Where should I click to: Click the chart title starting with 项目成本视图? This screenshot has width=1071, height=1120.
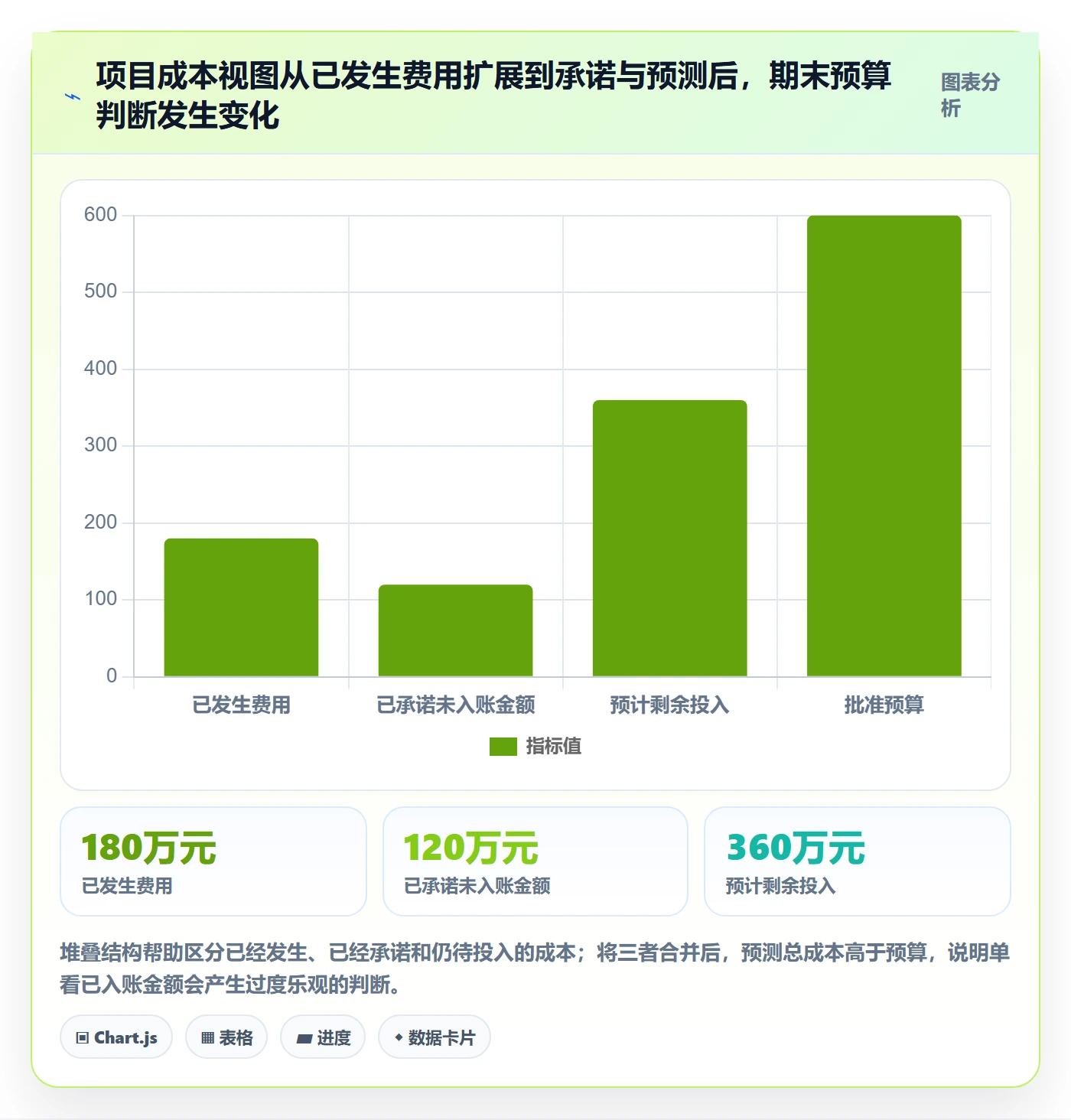click(x=493, y=96)
